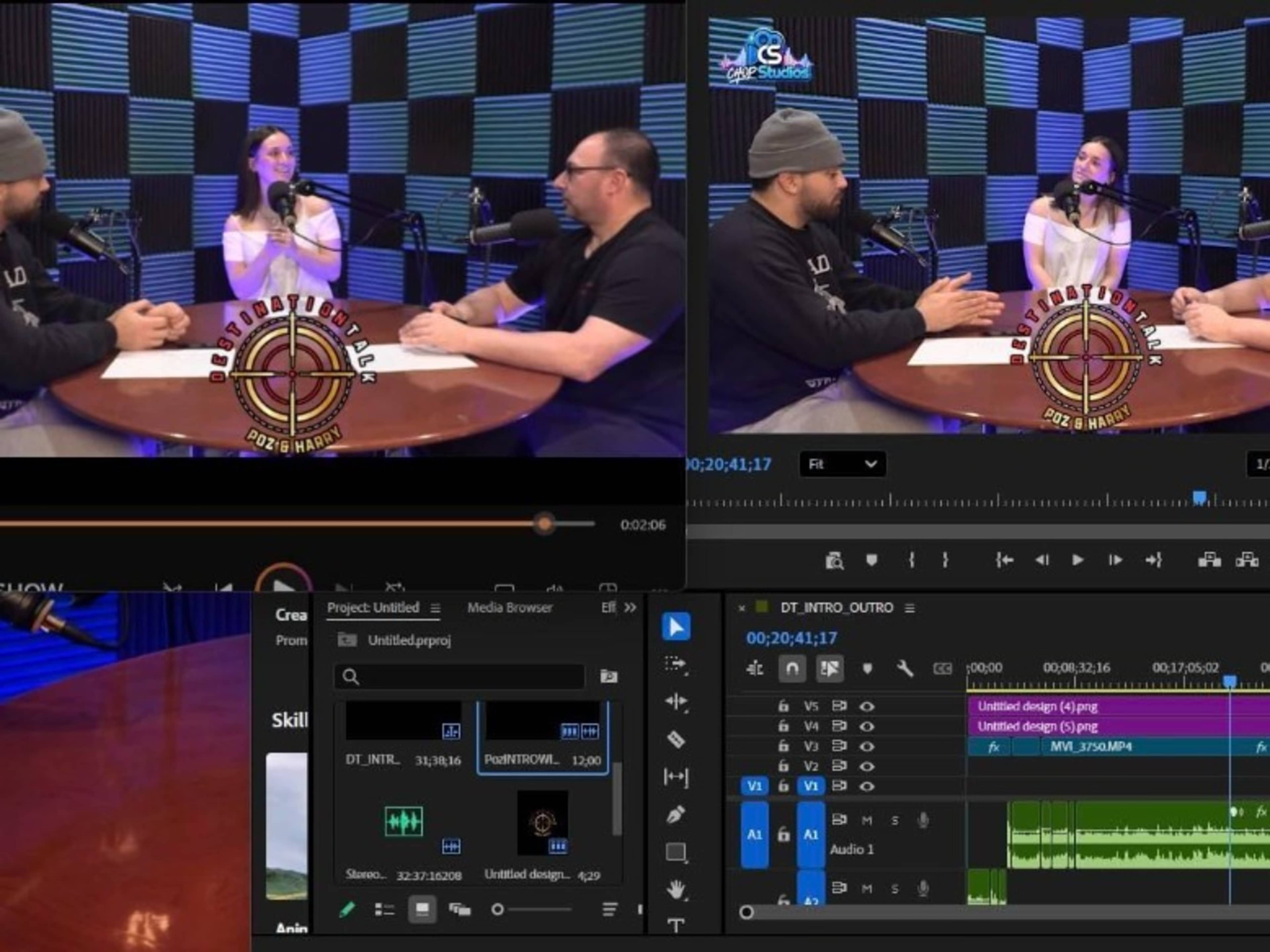The height and width of the screenshot is (952, 1270).
Task: Select the Rectangle shape tool
Action: point(676,853)
